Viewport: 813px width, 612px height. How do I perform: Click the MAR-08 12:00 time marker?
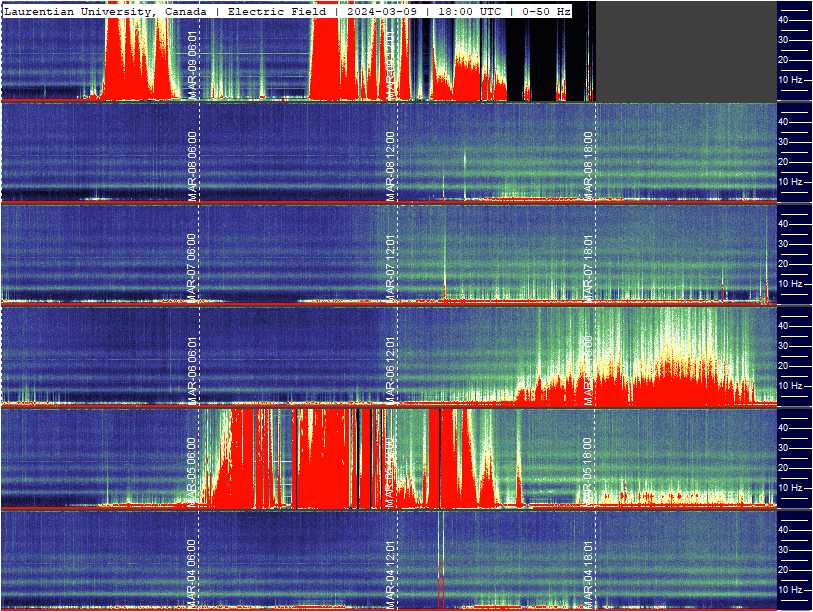click(390, 166)
